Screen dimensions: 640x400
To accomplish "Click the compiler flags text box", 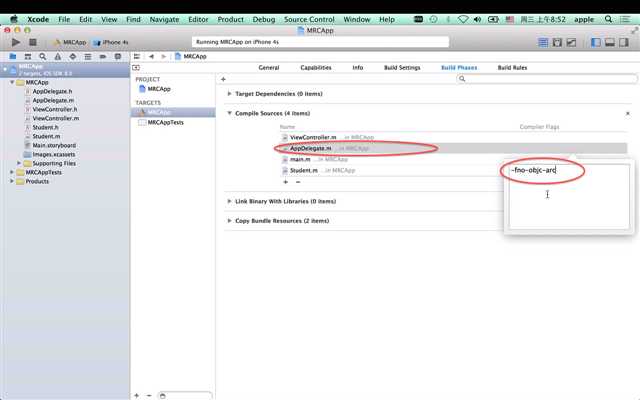I will coord(569,196).
